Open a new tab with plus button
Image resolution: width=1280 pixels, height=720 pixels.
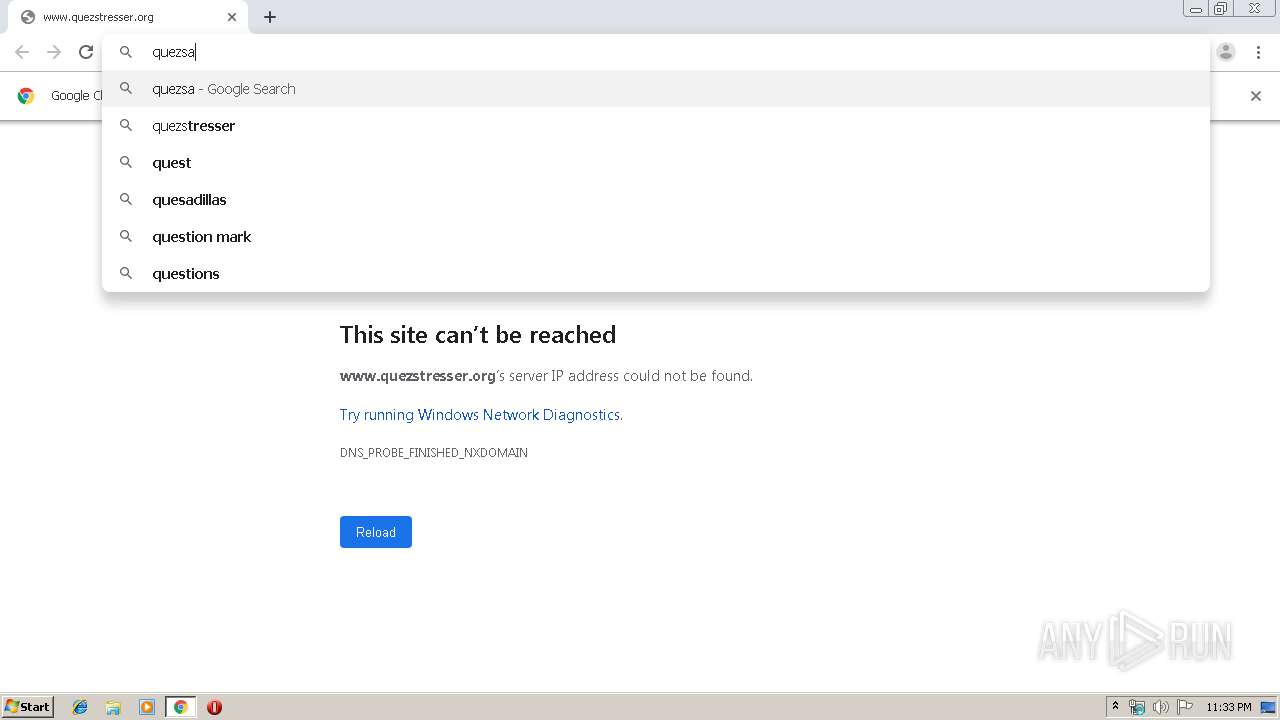(270, 17)
